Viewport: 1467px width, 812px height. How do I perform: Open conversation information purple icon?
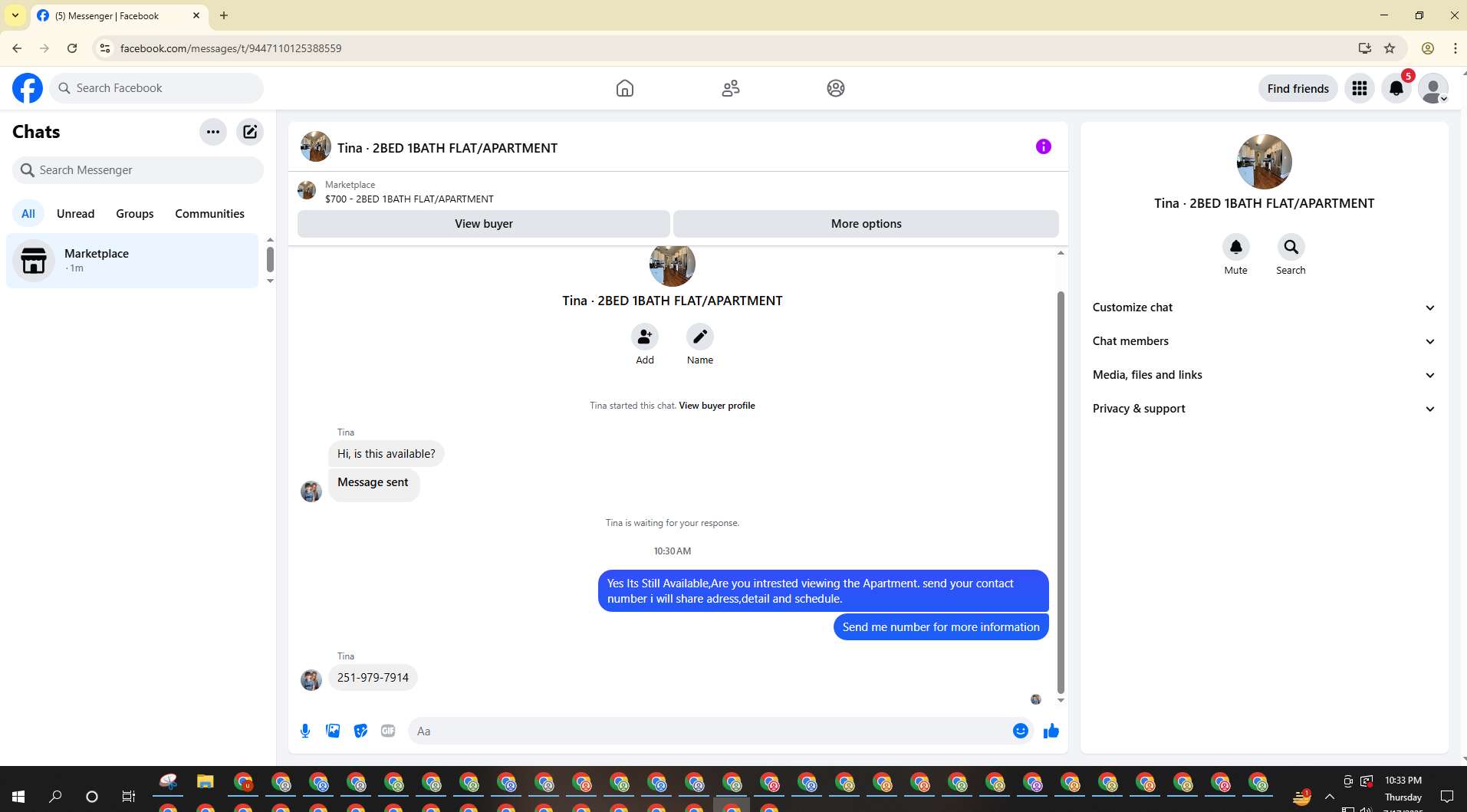tap(1044, 146)
